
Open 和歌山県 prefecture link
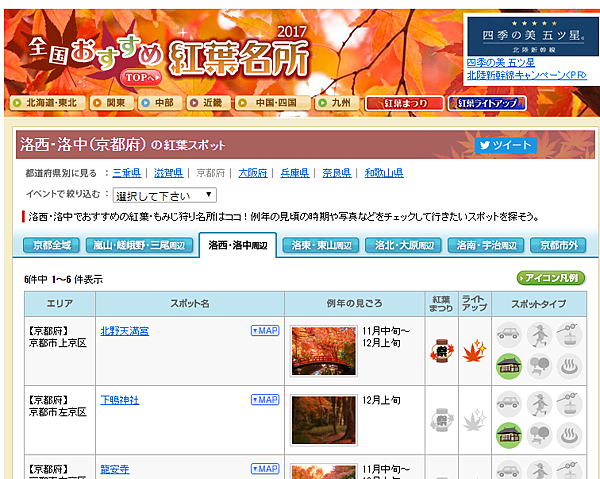point(384,173)
